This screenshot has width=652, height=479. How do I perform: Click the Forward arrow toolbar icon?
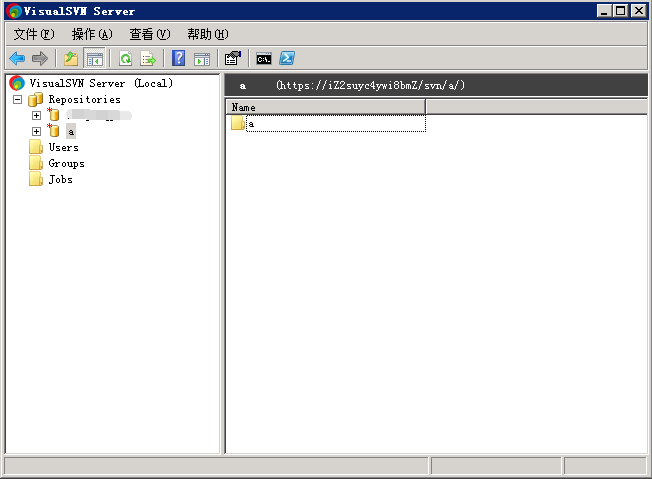tap(40, 59)
